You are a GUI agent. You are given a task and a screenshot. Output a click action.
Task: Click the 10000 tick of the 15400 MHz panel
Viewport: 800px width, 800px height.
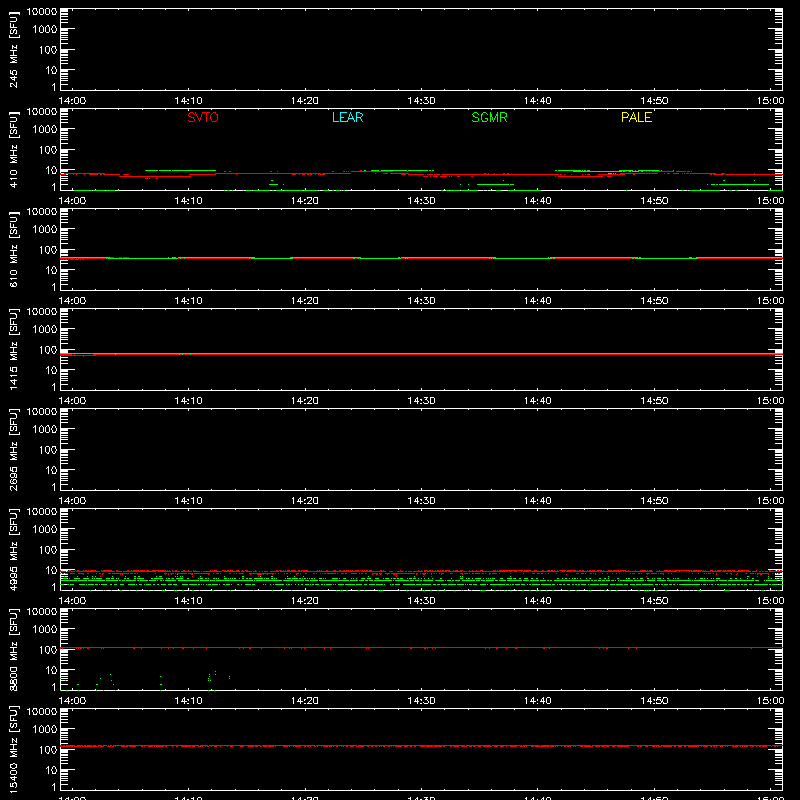click(42, 712)
